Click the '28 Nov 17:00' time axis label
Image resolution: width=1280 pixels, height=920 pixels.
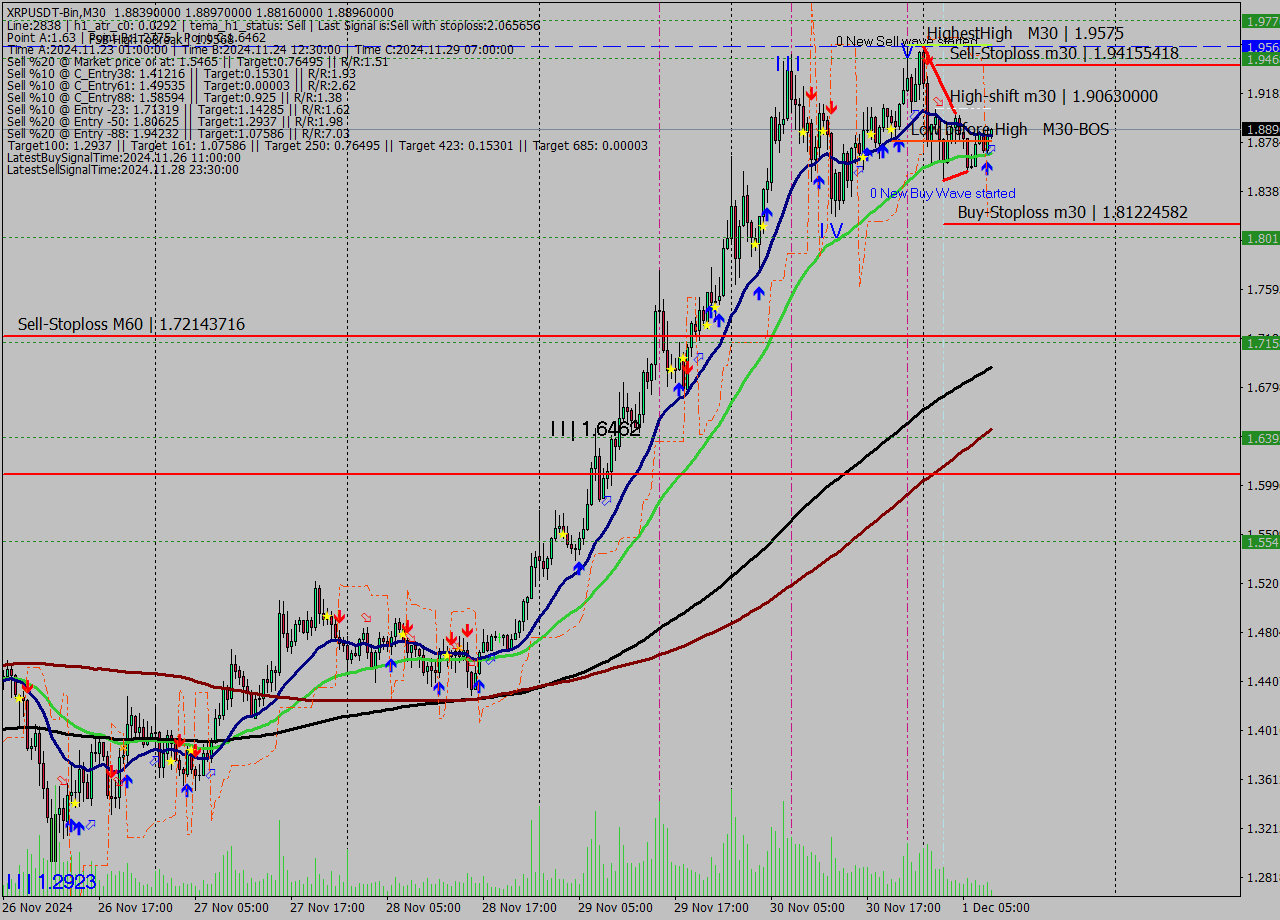click(x=519, y=908)
